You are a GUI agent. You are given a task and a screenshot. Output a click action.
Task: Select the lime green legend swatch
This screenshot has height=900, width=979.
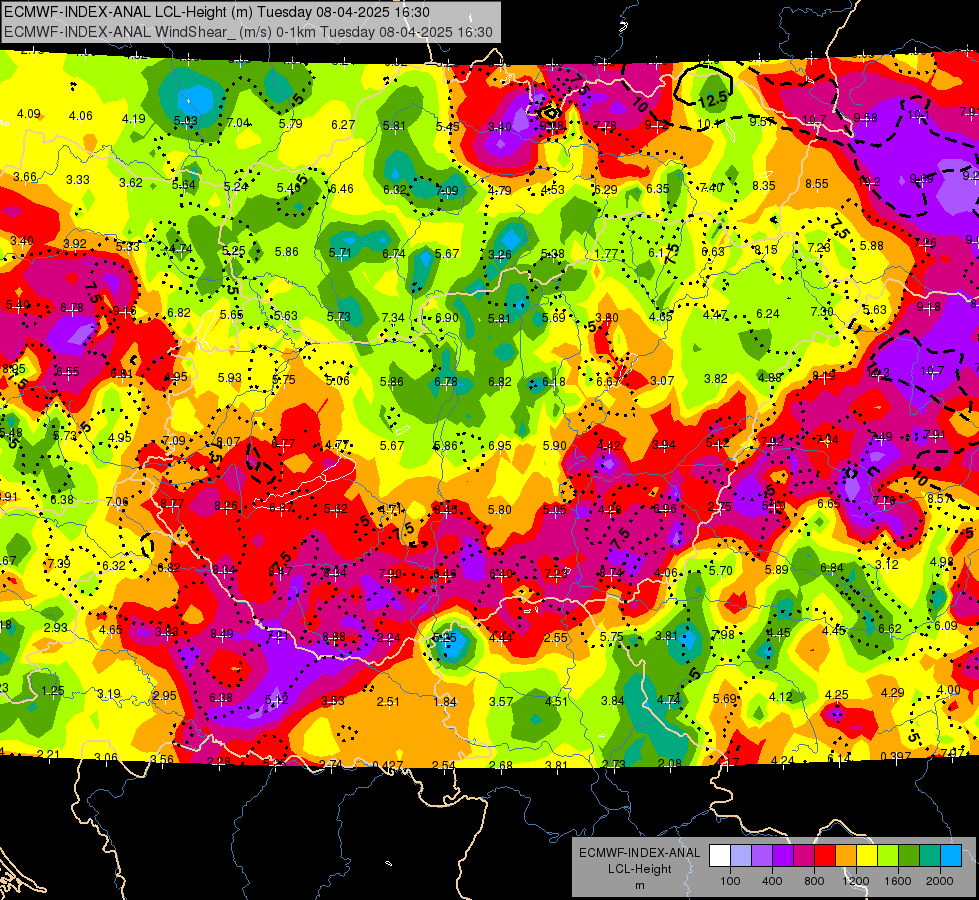tap(888, 856)
